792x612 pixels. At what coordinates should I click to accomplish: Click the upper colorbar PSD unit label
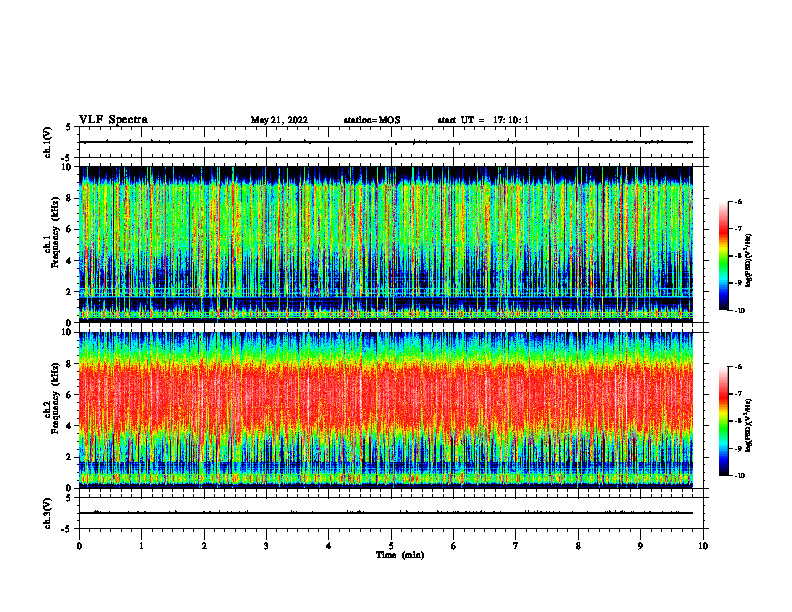point(749,260)
